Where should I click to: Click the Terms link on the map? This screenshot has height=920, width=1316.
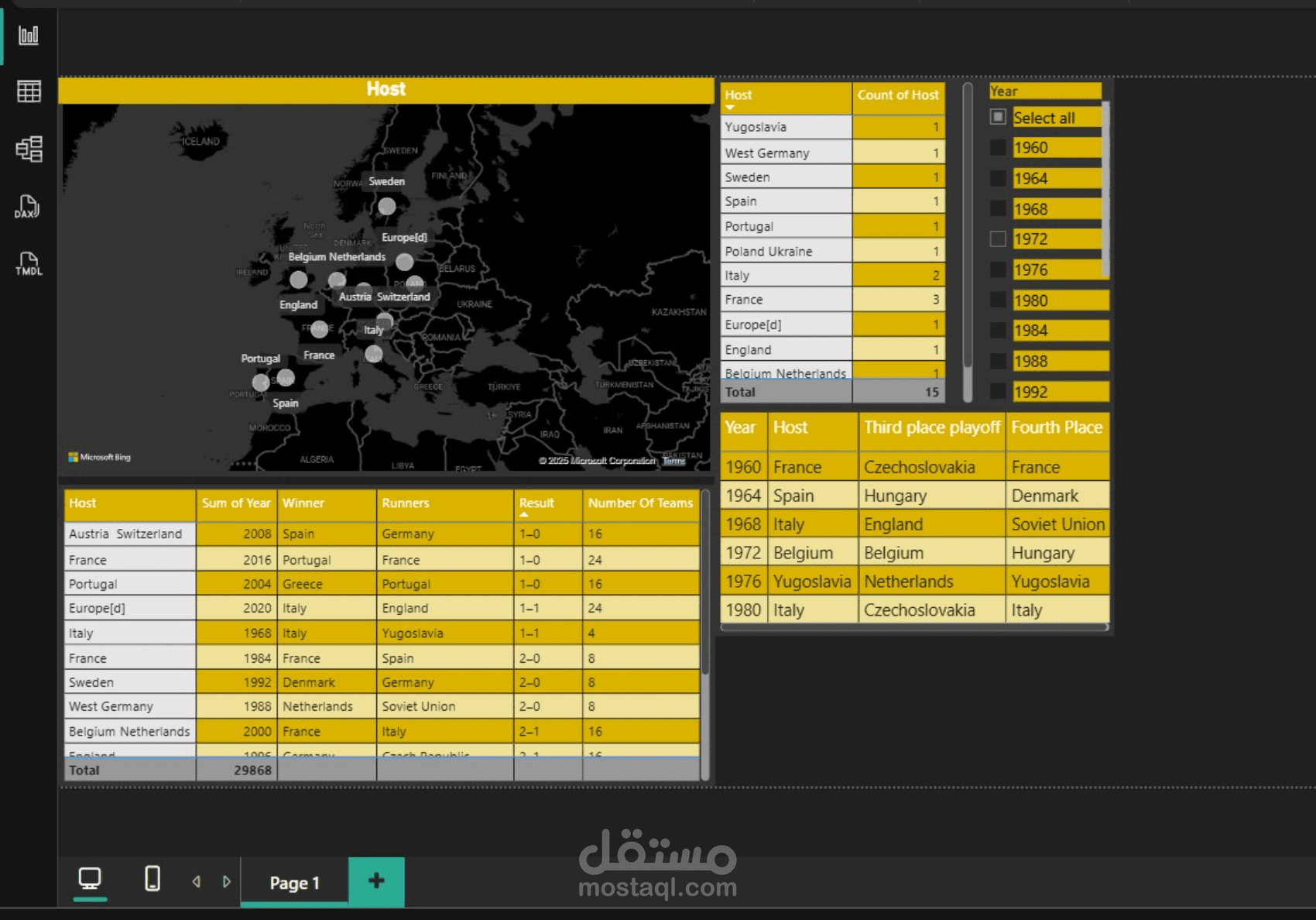(x=673, y=461)
